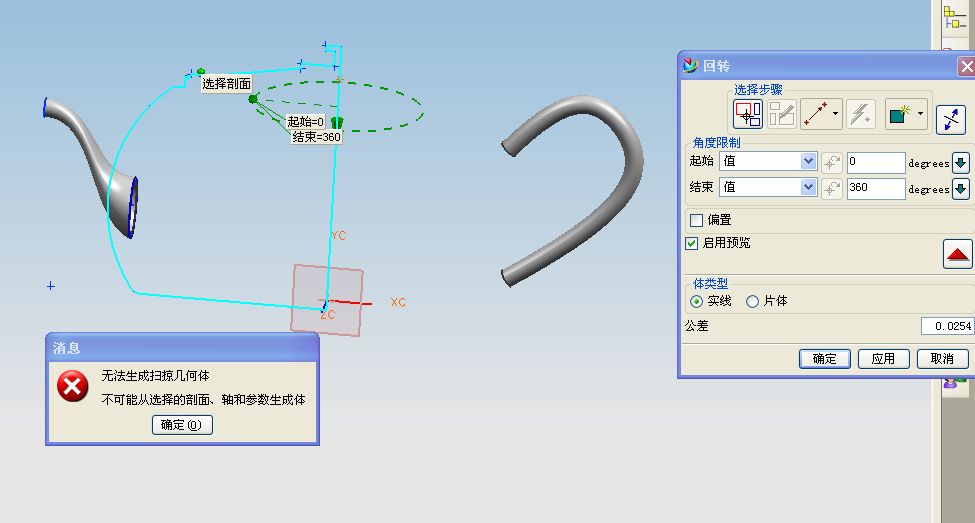Open the 结束 limit type dropdown
Screen dimensions: 975x523
coord(808,187)
